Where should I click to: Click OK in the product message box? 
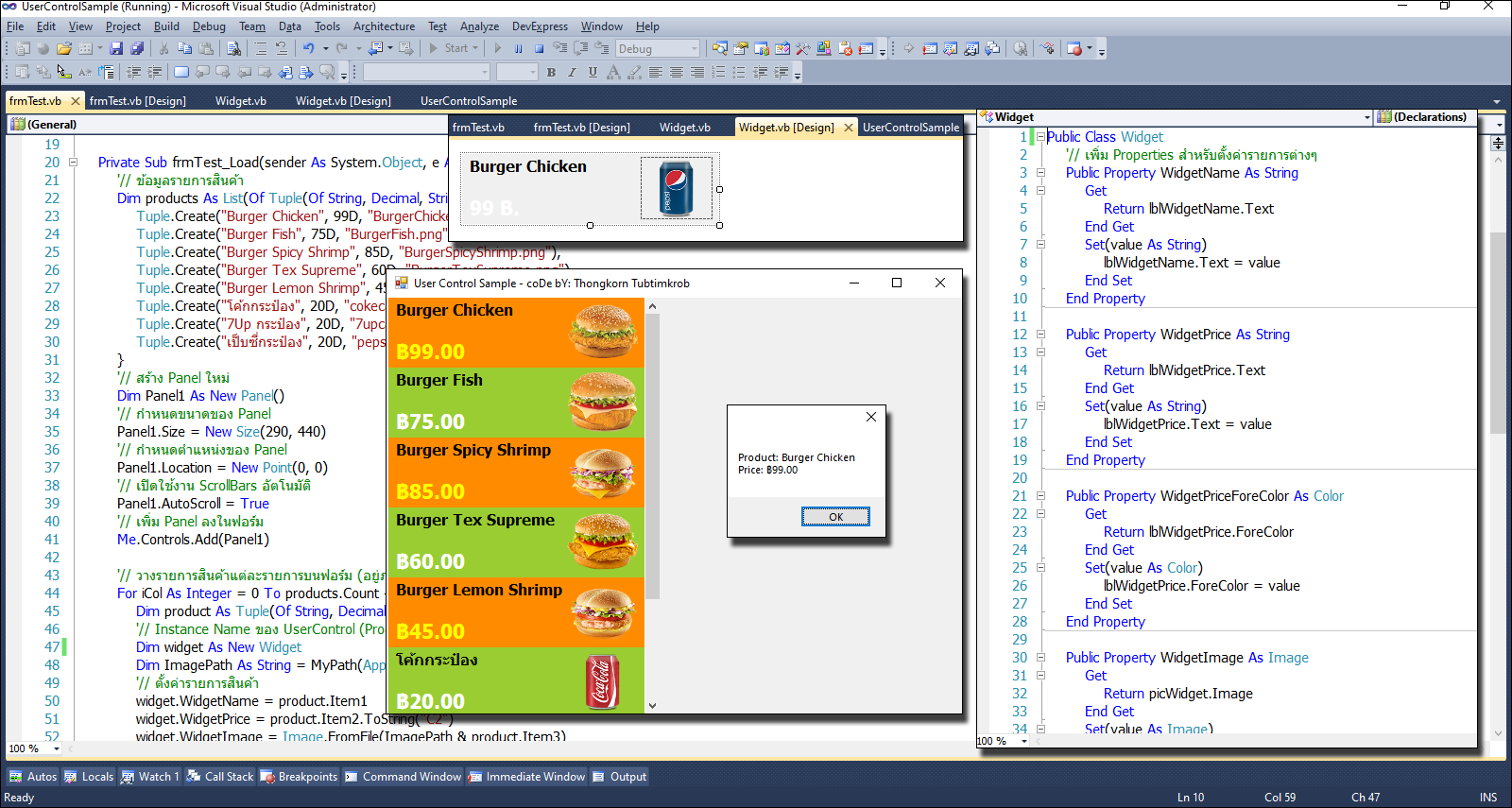835,517
